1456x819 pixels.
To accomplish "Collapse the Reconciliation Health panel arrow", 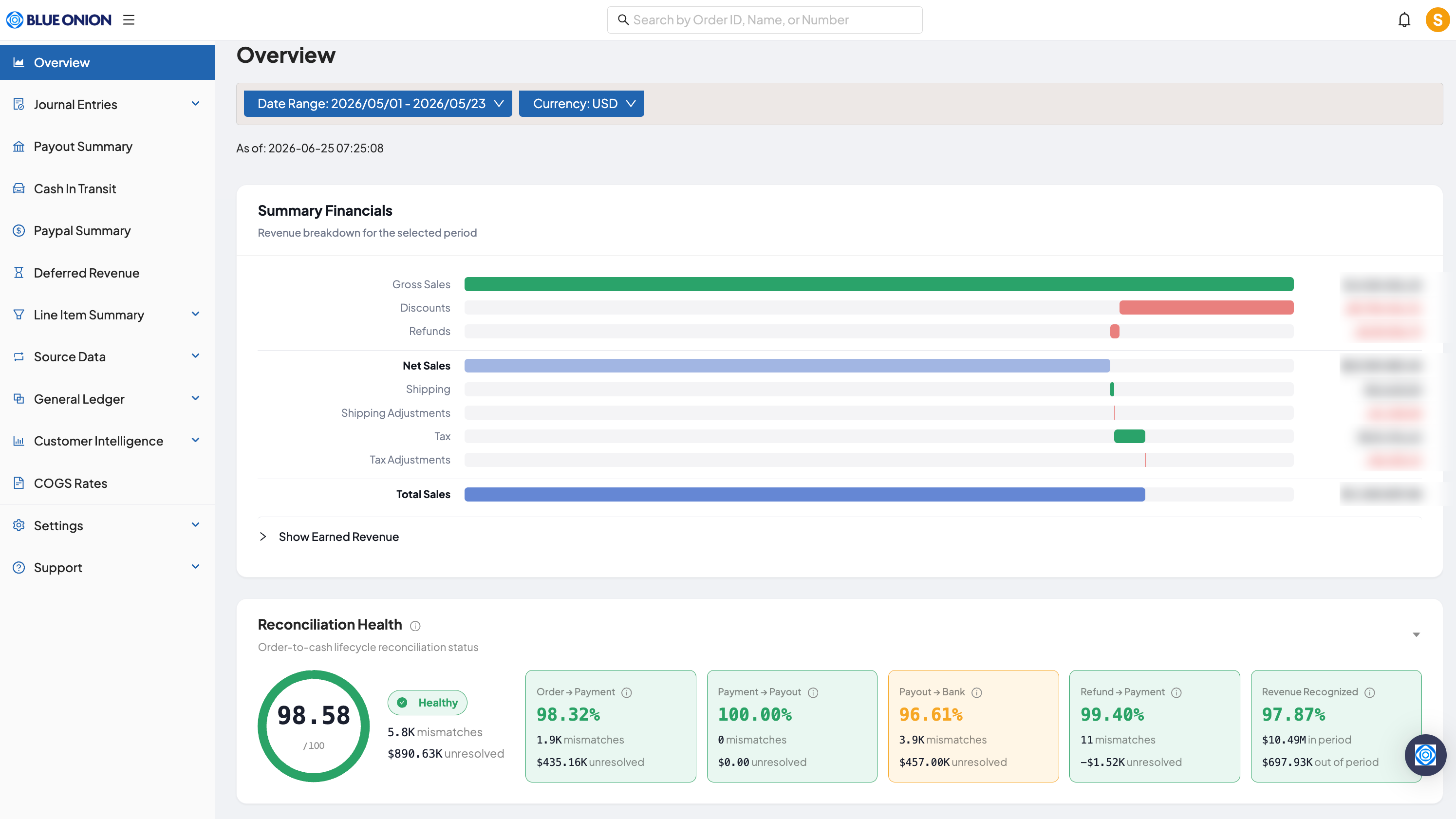I will click(1416, 634).
